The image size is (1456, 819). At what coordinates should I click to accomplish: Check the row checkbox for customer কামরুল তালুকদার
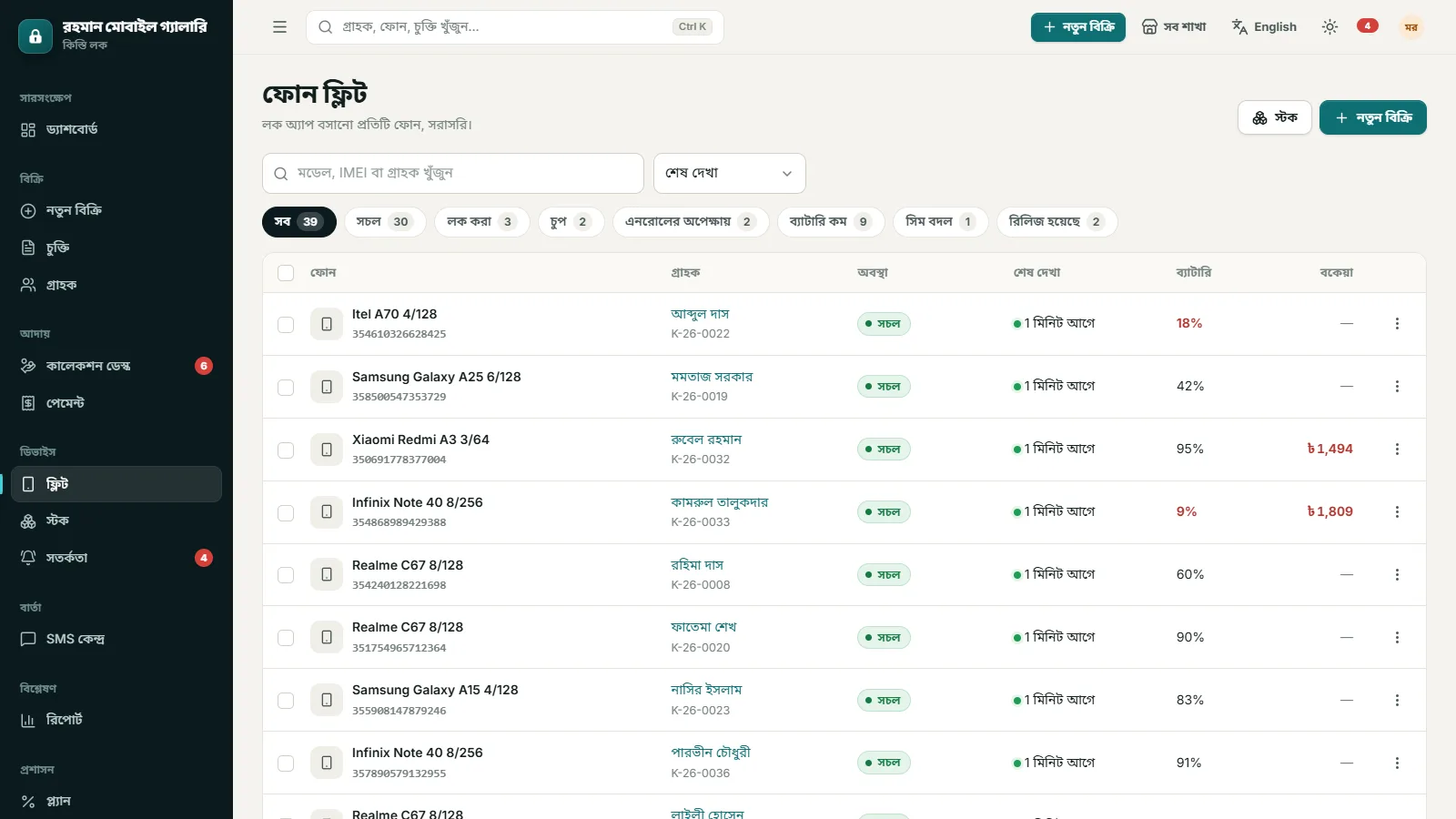tap(286, 513)
